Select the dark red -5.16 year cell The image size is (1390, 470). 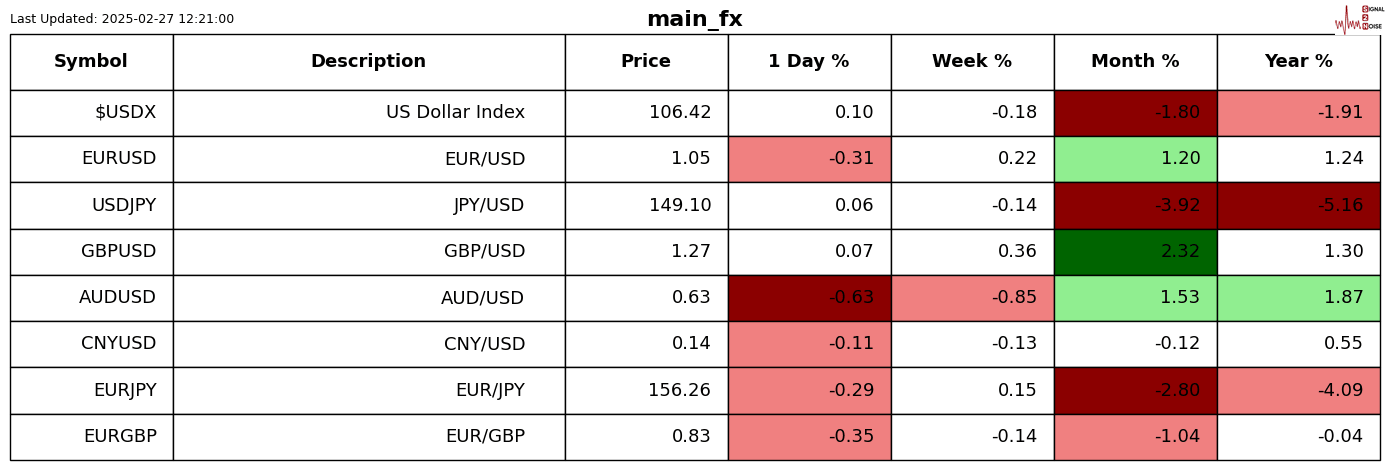tap(1298, 206)
